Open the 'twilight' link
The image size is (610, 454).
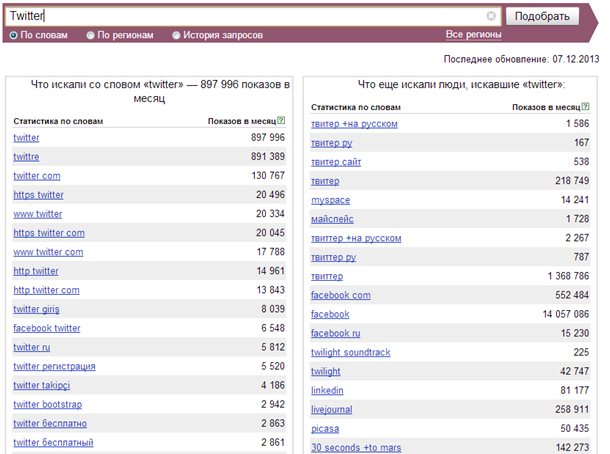coord(326,372)
